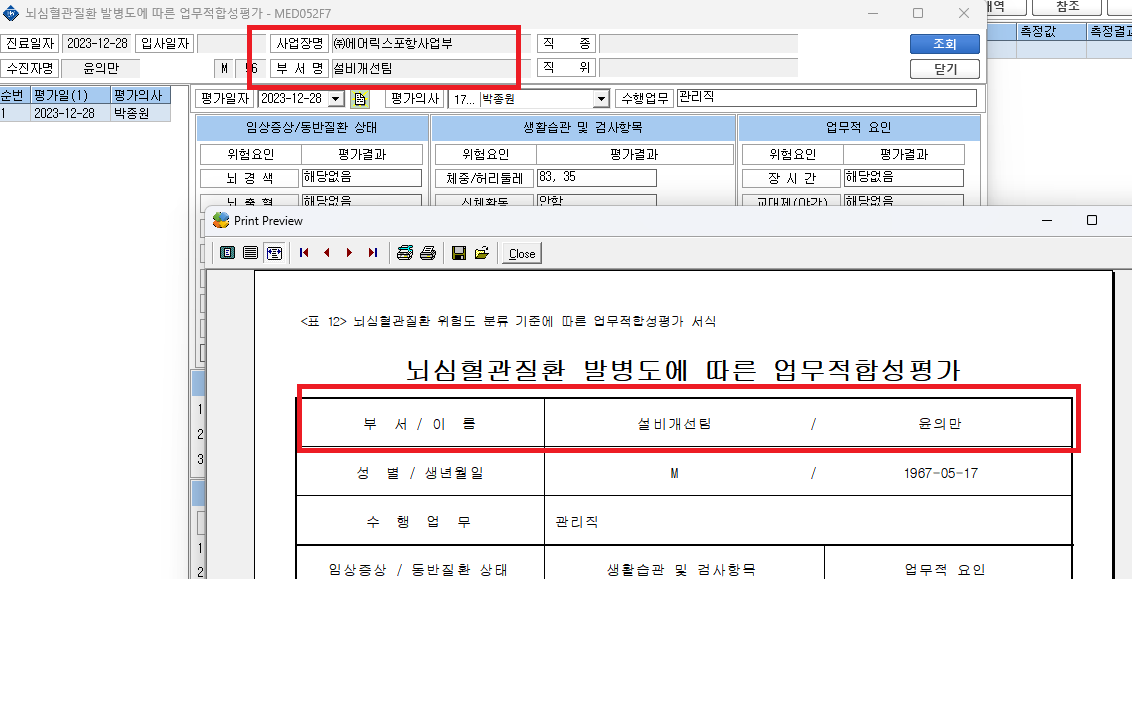Click the 닫기 close button

click(944, 69)
